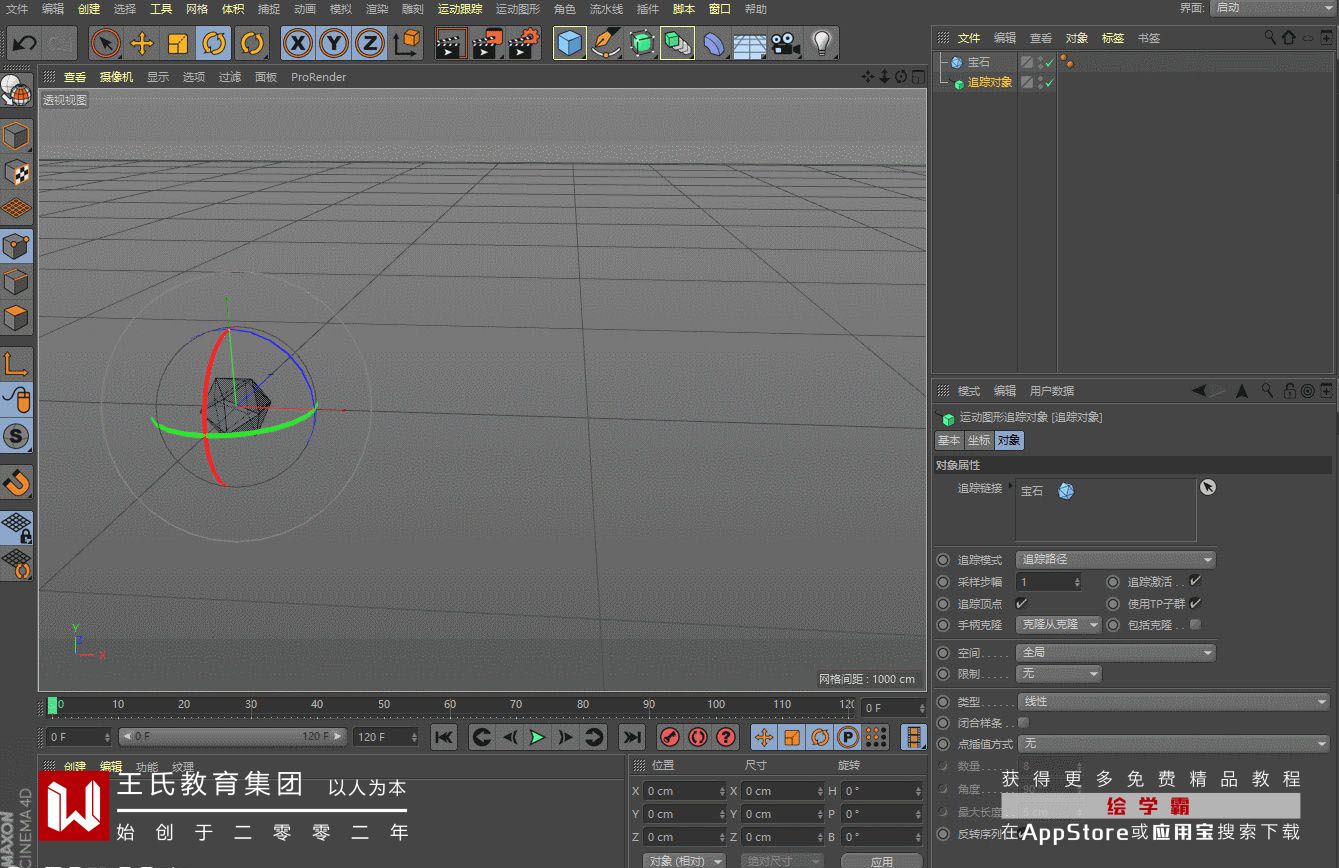Open the viewport 显示 menu
This screenshot has width=1339, height=868.
click(158, 77)
